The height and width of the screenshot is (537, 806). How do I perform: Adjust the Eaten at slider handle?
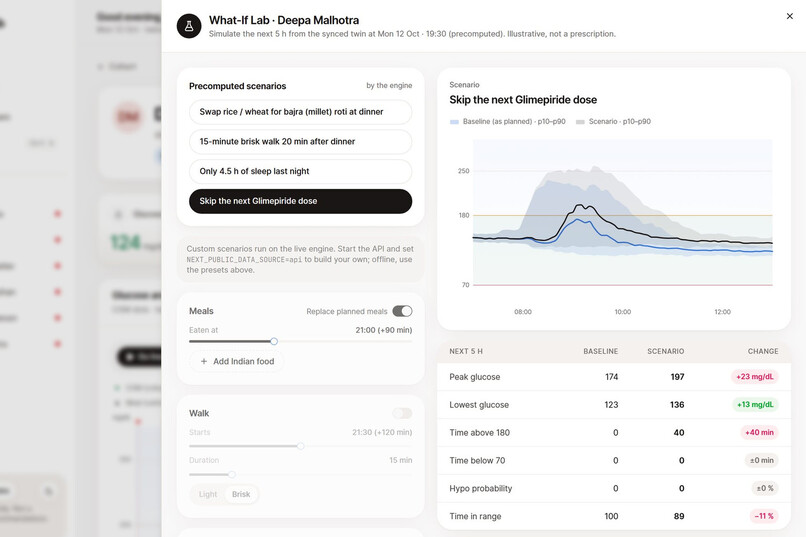[x=274, y=341]
